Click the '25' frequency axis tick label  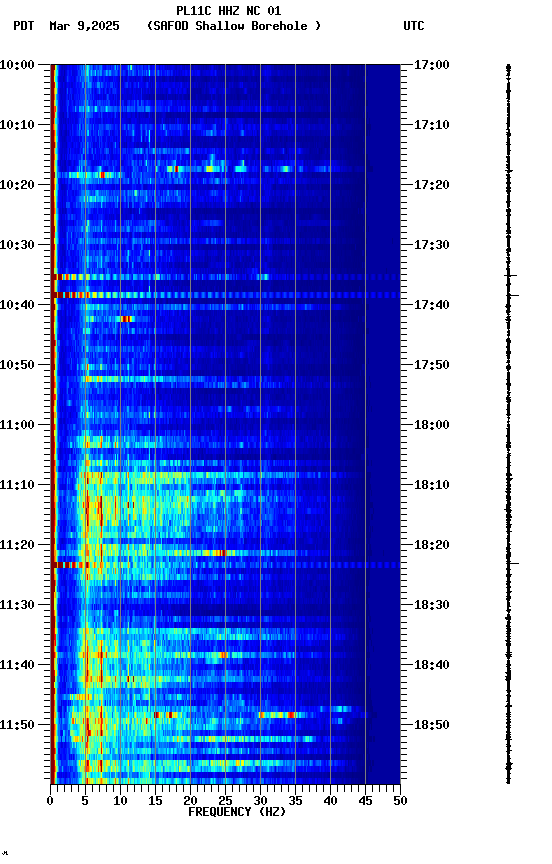coord(225,801)
